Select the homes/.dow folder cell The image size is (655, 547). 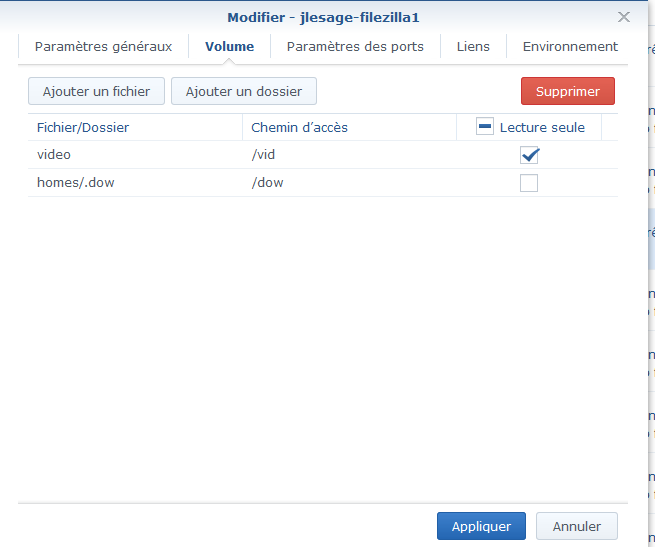tap(135, 183)
